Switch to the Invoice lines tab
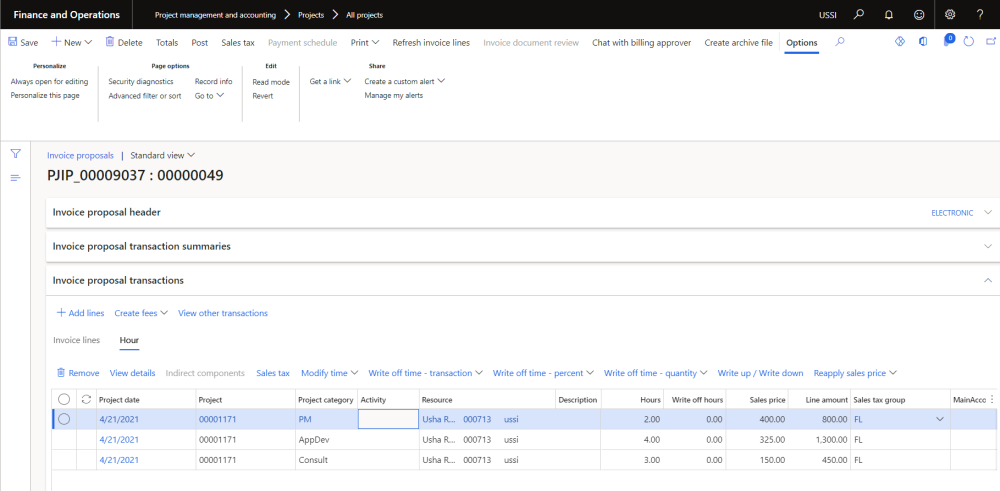1000x491 pixels. click(x=76, y=340)
